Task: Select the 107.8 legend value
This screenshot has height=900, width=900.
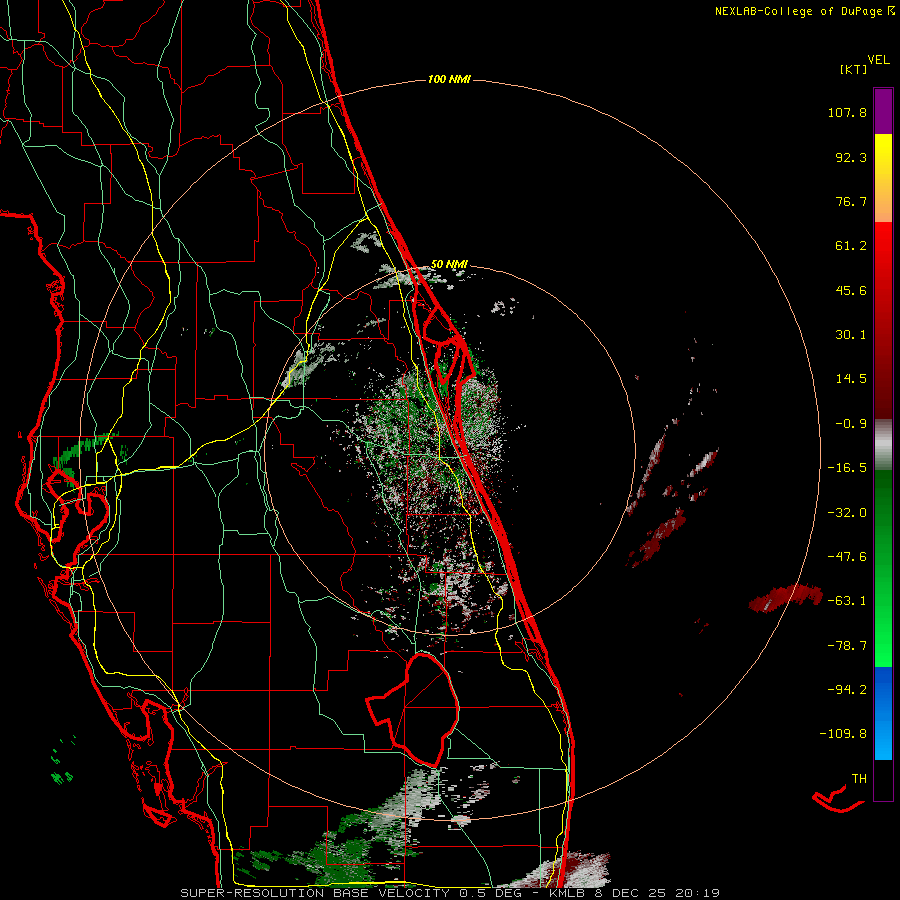Action: (x=847, y=112)
